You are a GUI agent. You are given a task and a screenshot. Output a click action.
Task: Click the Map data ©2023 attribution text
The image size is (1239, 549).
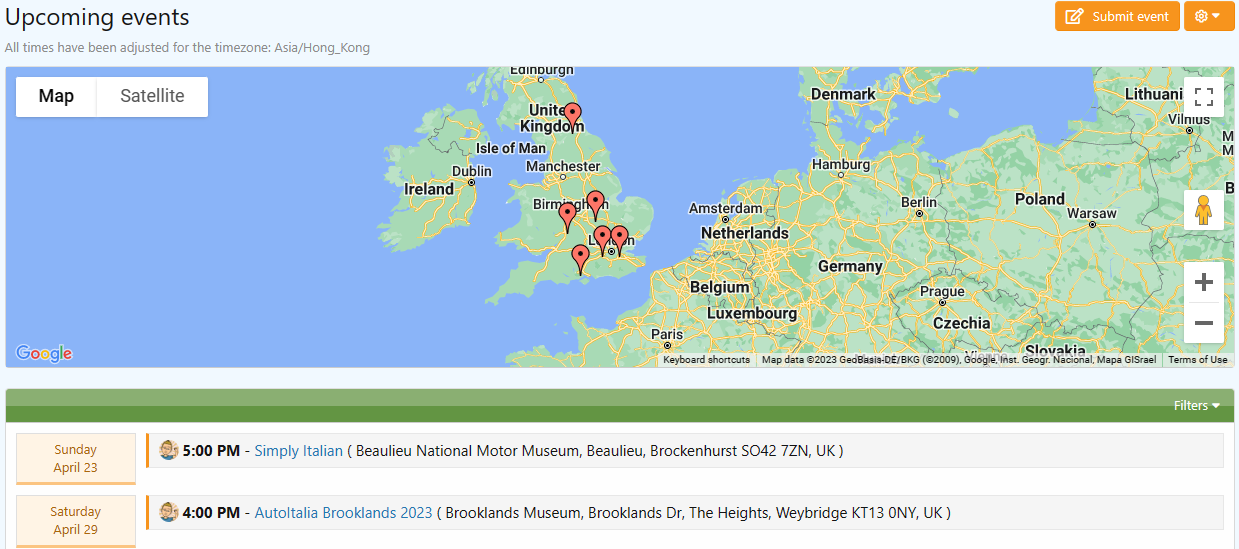point(959,360)
